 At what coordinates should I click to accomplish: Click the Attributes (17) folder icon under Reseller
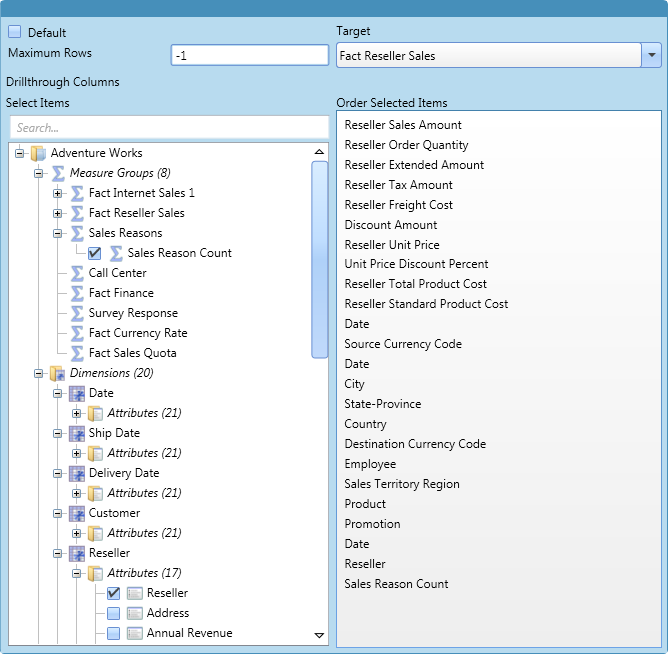[x=95, y=573]
